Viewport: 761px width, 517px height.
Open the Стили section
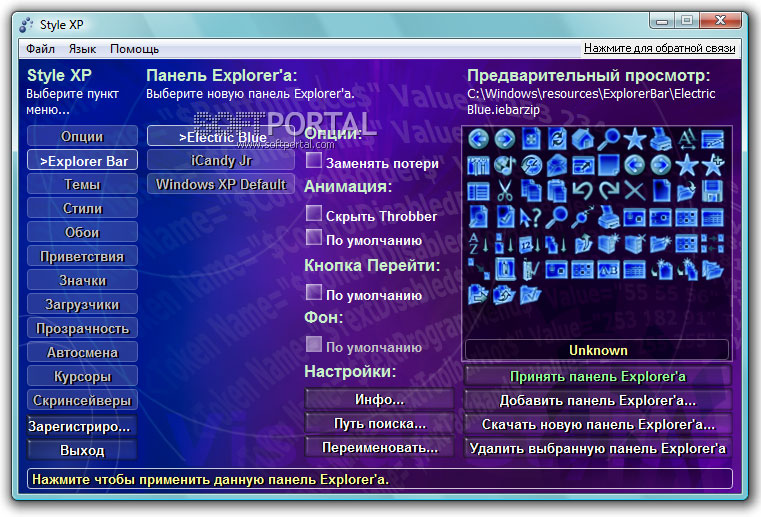point(82,208)
